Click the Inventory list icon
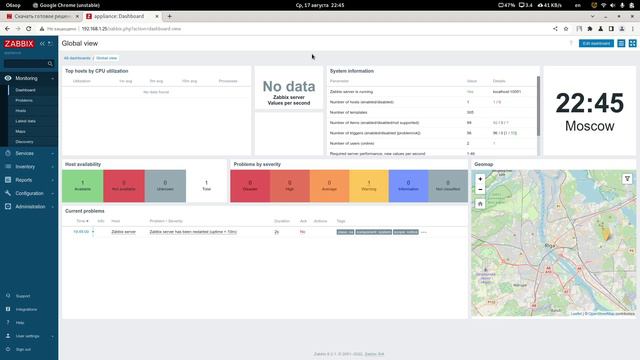Screen dimensions: 640x360 8,167
